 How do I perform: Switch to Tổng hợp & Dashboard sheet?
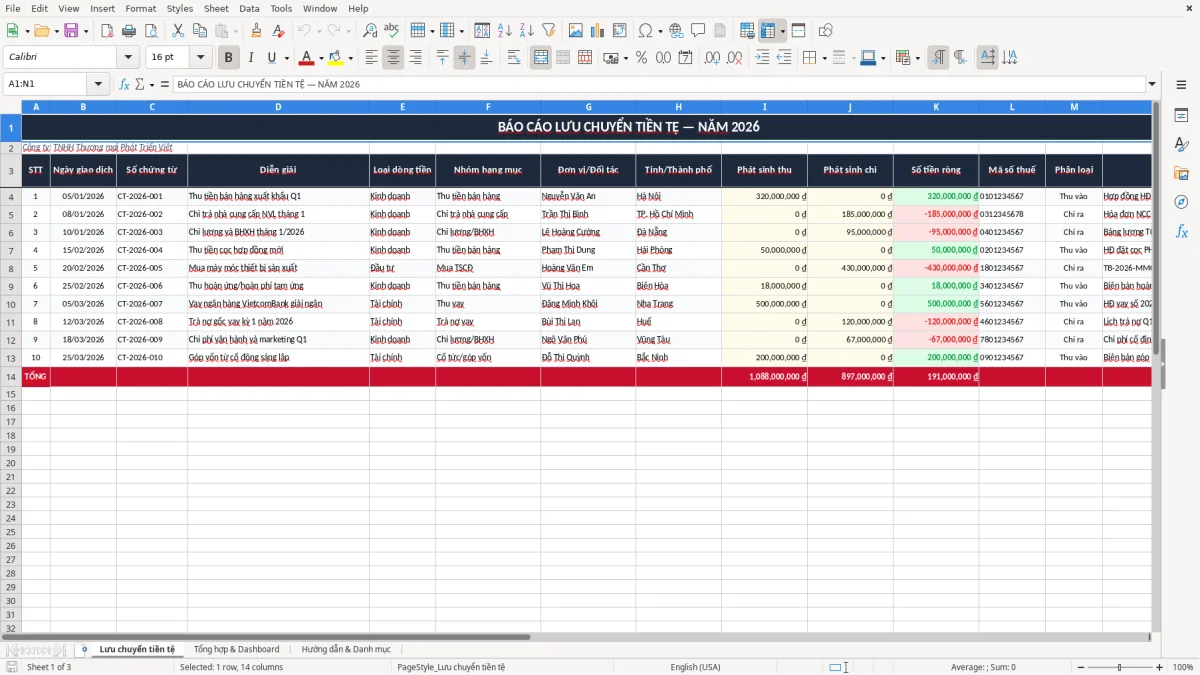click(x=236, y=649)
